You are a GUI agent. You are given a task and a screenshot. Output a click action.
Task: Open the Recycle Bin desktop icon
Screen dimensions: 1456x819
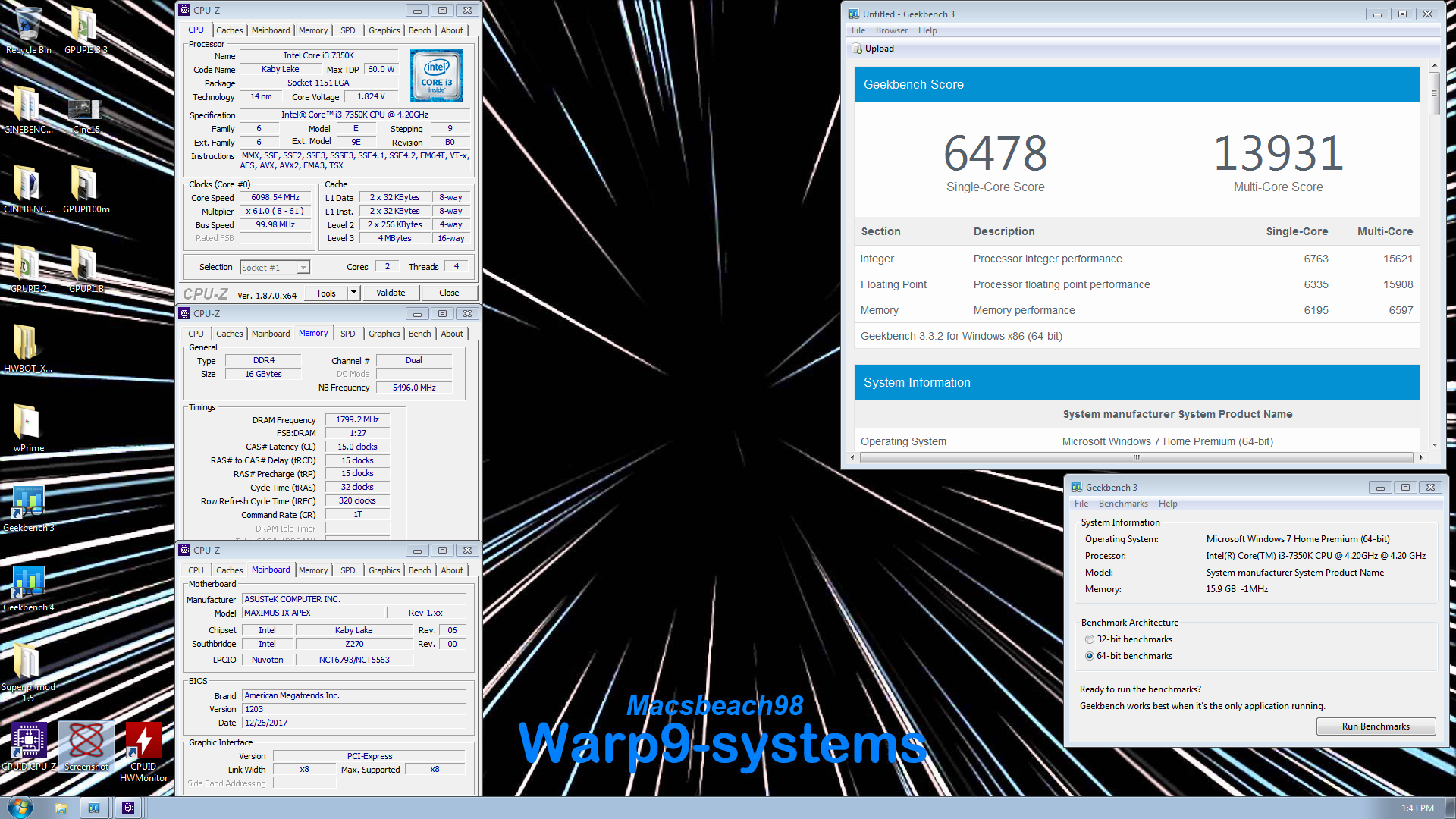coord(28,30)
